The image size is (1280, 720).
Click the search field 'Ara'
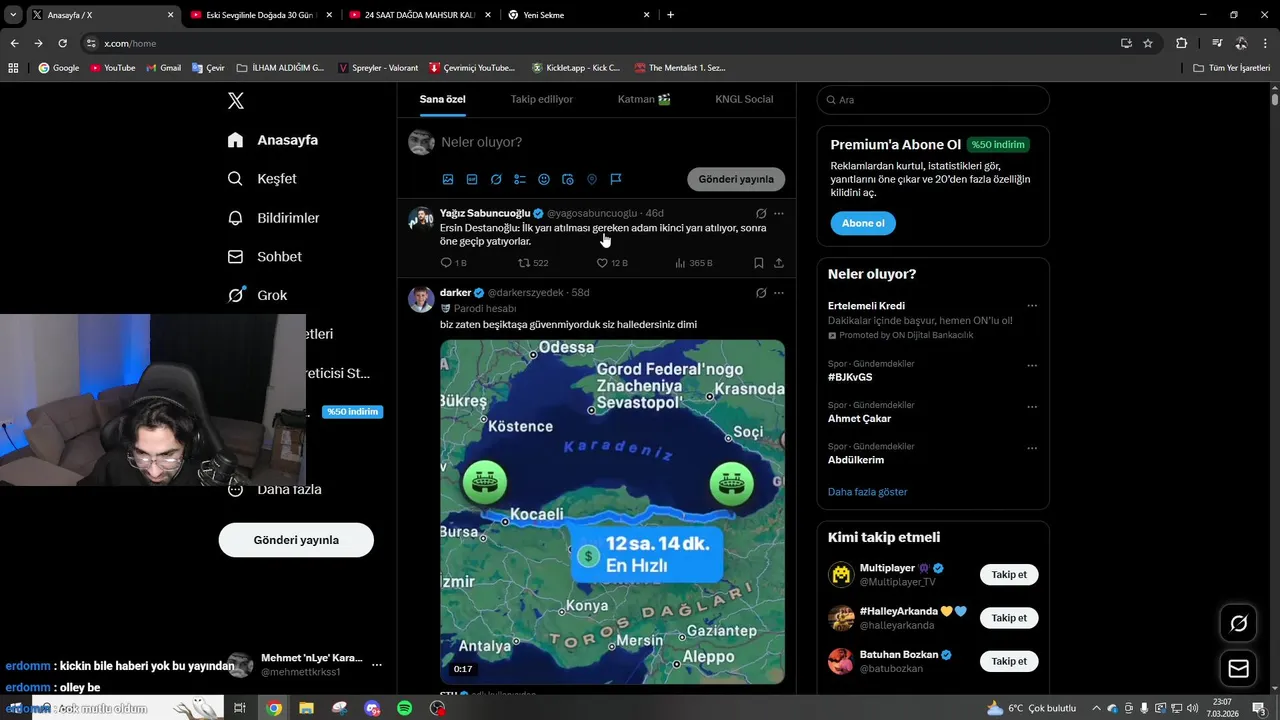933,100
